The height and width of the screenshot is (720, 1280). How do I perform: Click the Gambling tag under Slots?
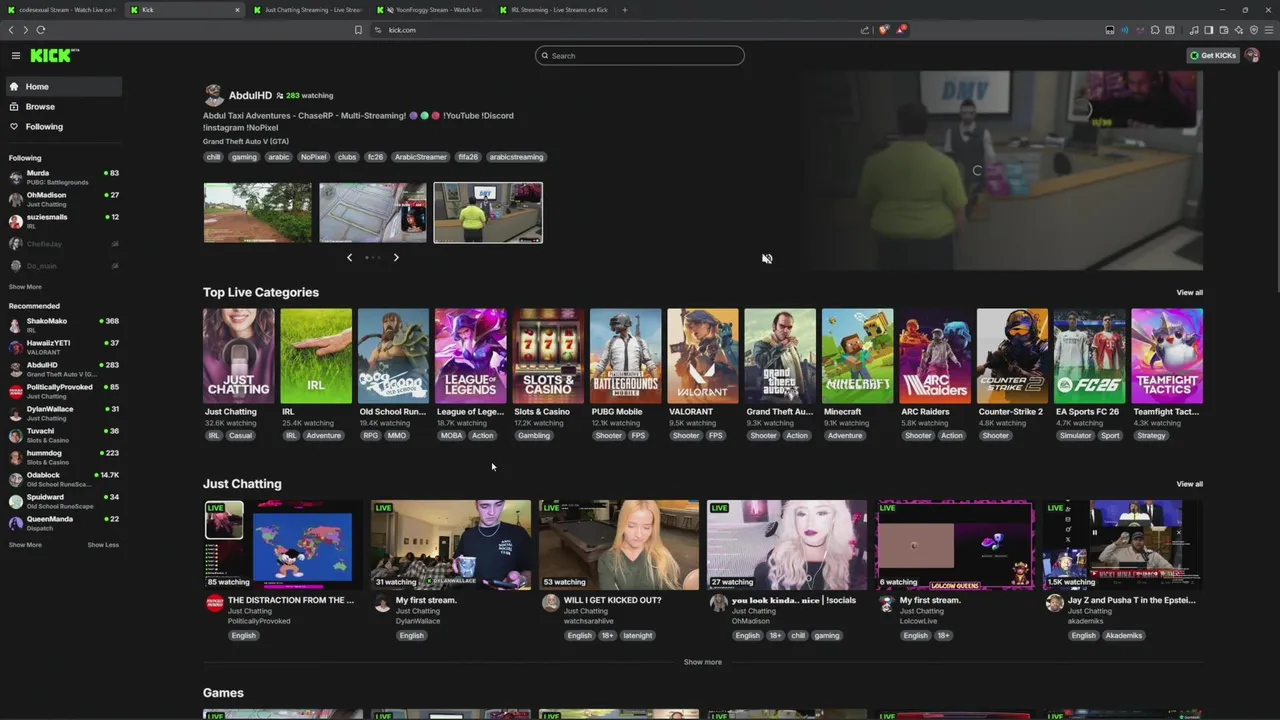534,436
